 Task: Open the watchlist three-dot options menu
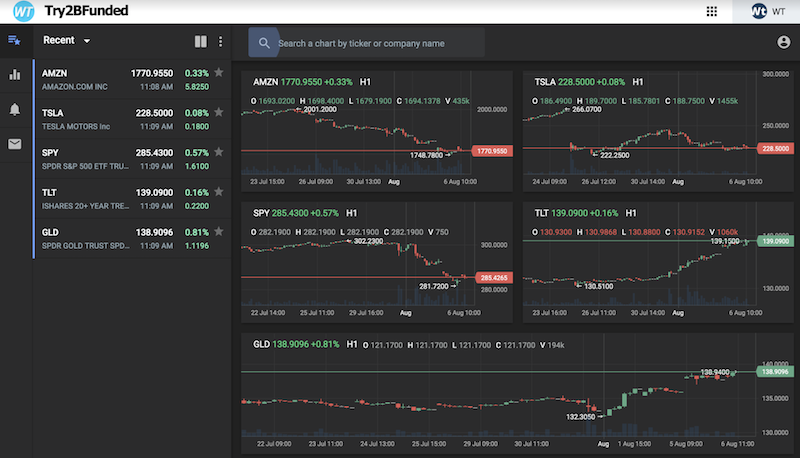(220, 41)
